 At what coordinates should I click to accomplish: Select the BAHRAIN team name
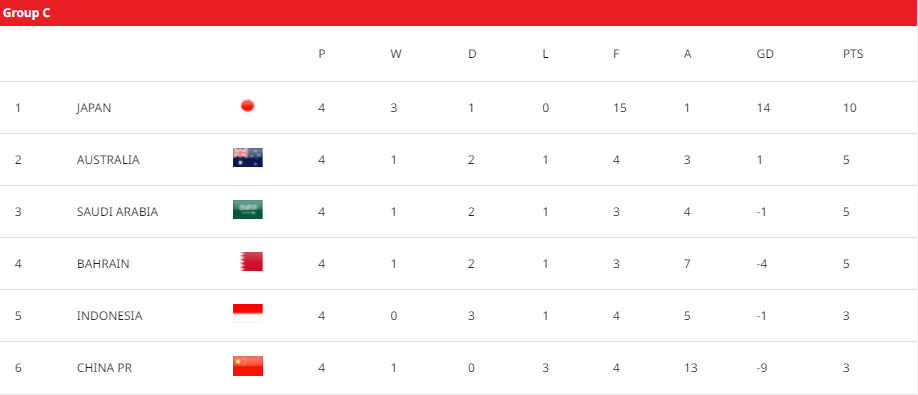(103, 264)
